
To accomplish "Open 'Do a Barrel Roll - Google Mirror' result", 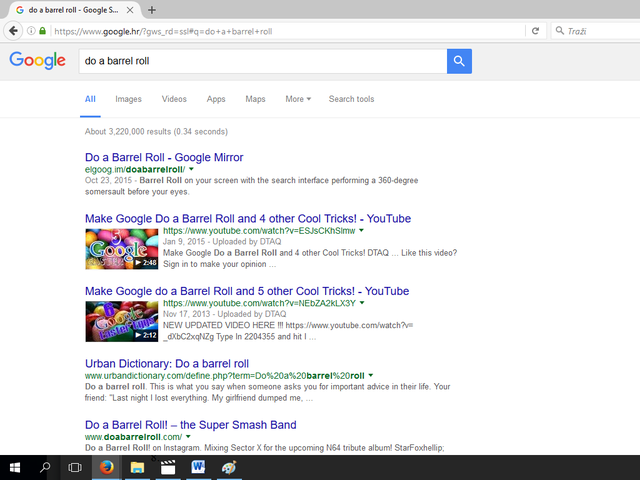I will (164, 158).
